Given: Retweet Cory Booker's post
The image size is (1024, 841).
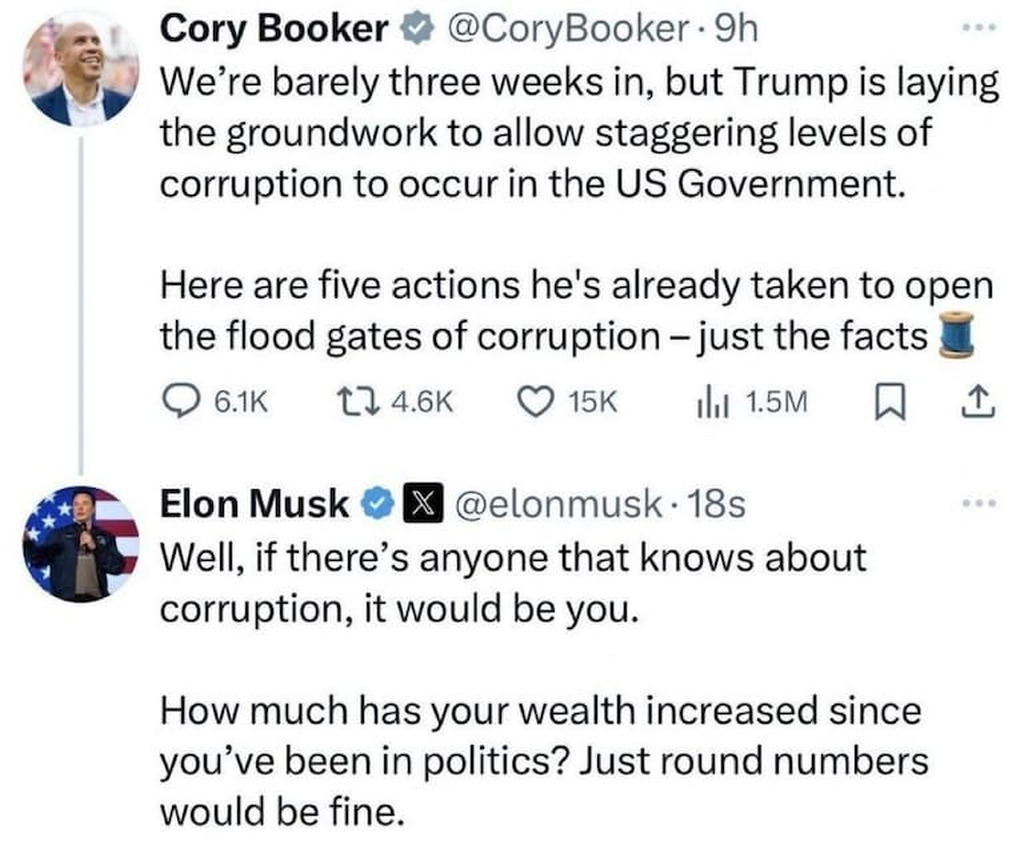Looking at the screenshot, I should pyautogui.click(x=394, y=402).
